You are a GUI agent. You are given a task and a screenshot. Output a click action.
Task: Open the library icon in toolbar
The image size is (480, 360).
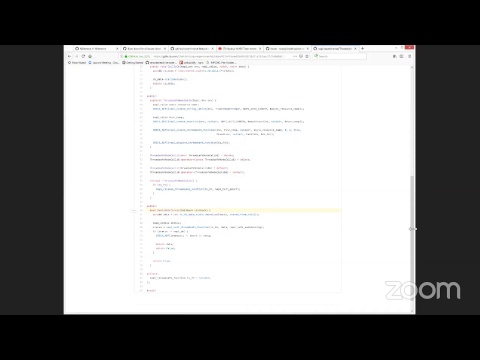[395, 56]
